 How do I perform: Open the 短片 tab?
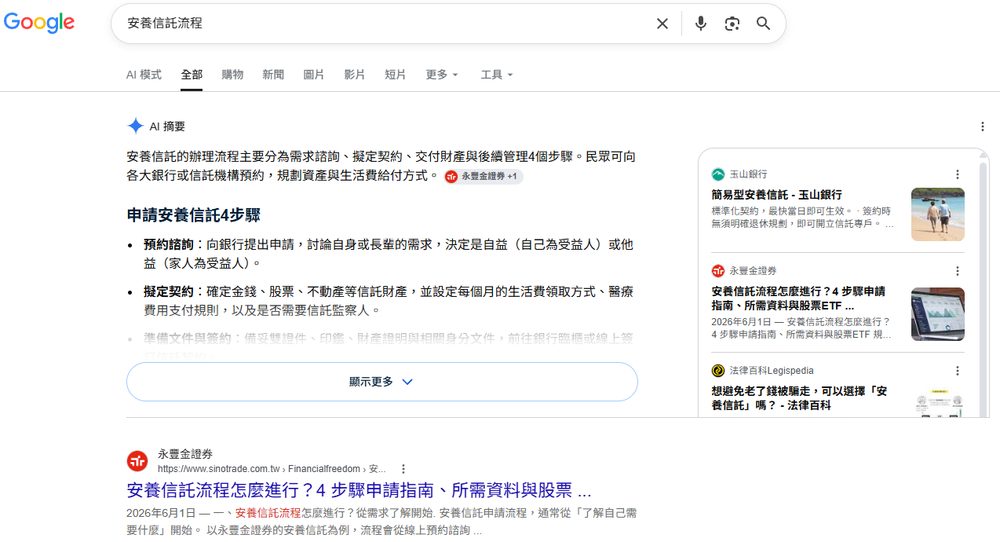pos(395,75)
